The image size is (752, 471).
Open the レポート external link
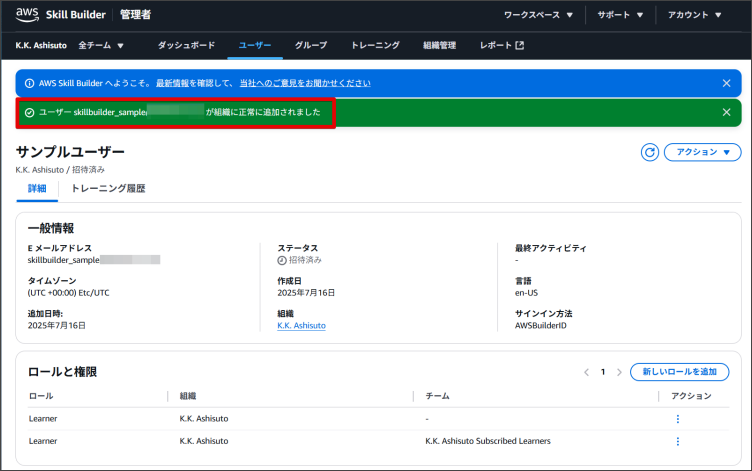501,45
